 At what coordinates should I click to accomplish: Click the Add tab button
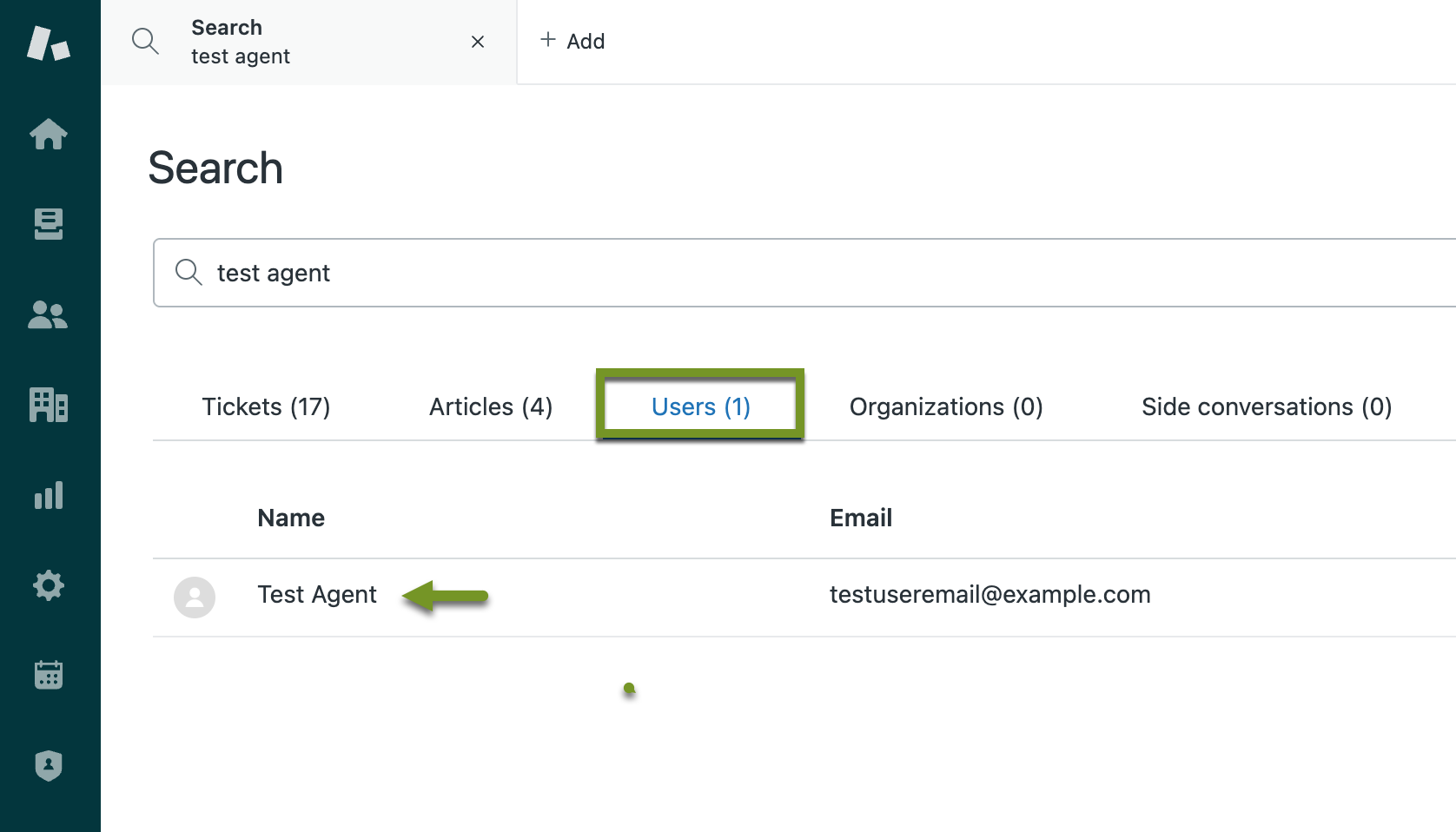pyautogui.click(x=572, y=41)
